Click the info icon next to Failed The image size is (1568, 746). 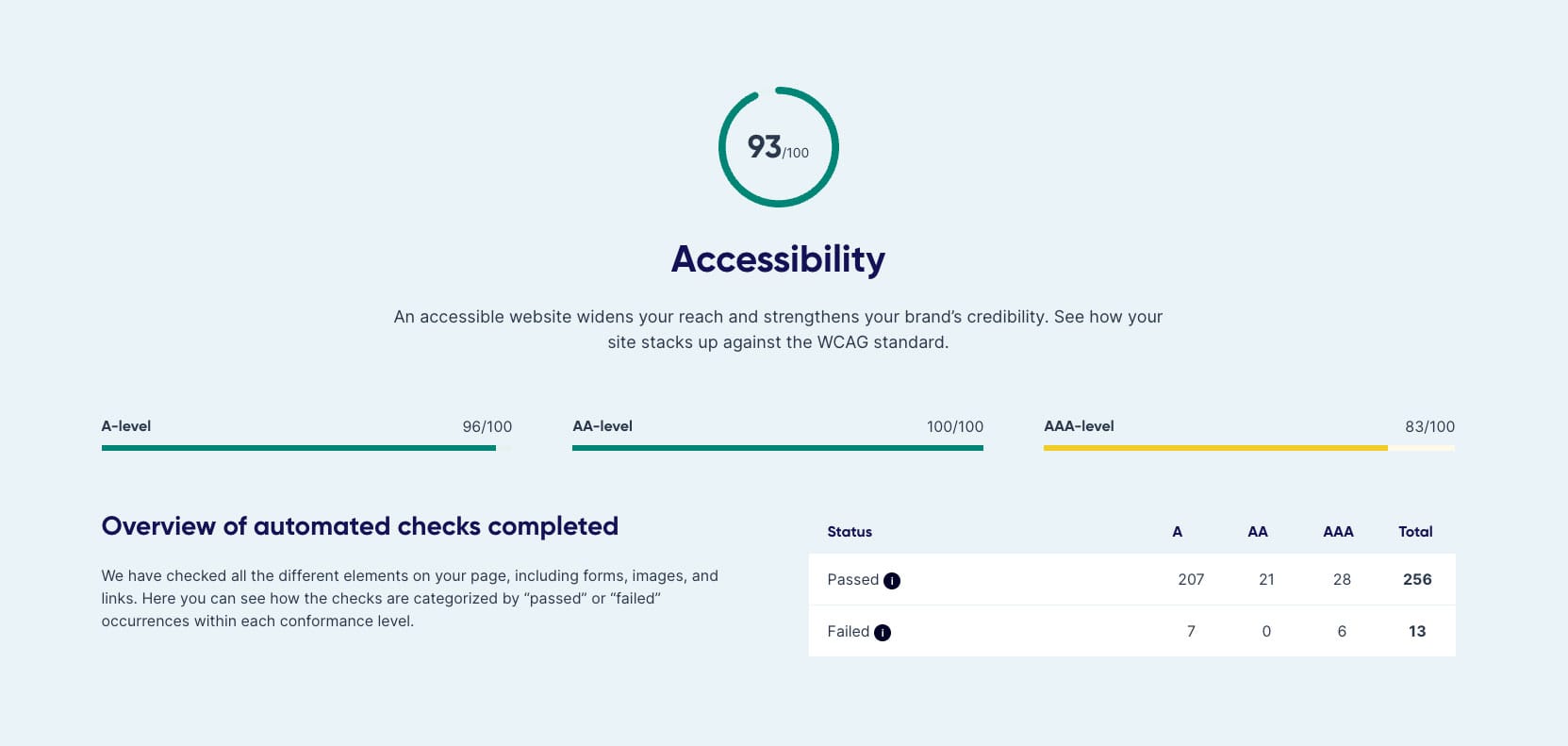pos(883,633)
